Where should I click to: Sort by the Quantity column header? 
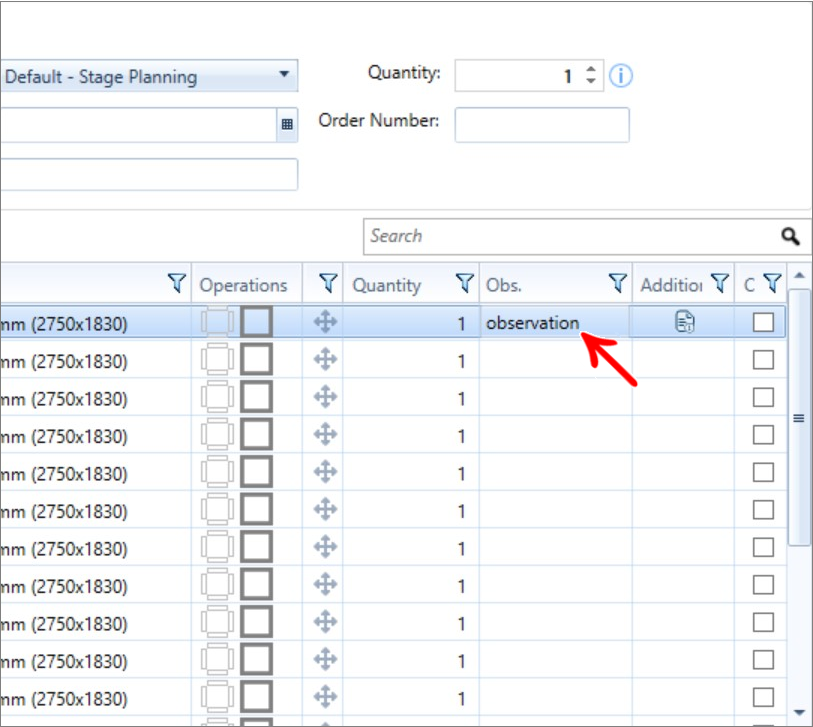coord(387,285)
